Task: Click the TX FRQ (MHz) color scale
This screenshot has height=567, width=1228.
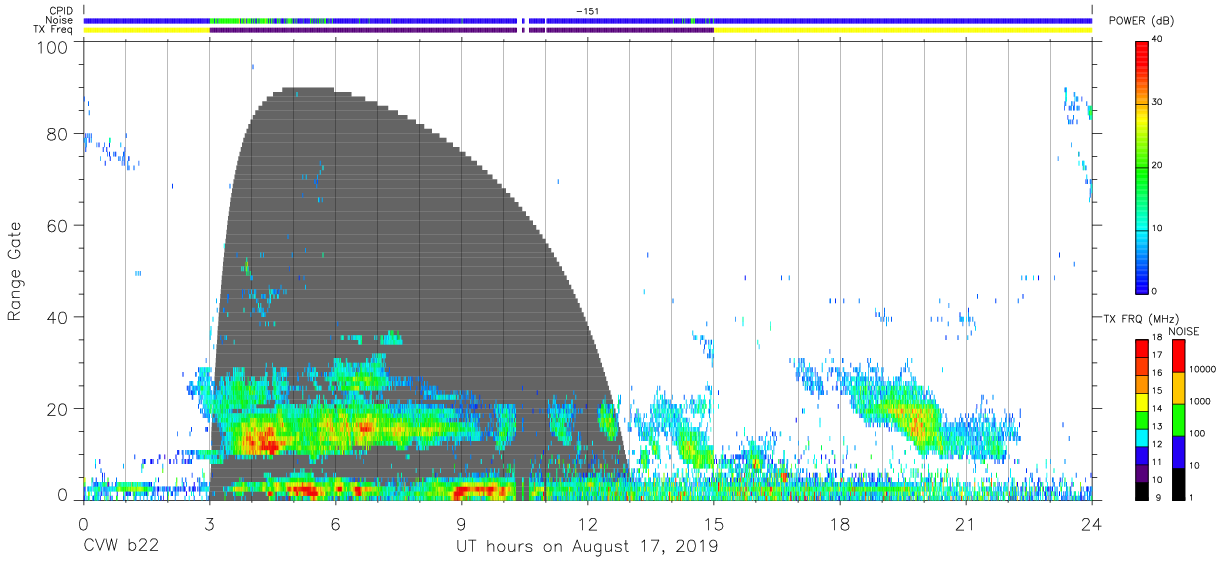Action: pyautogui.click(x=1142, y=418)
